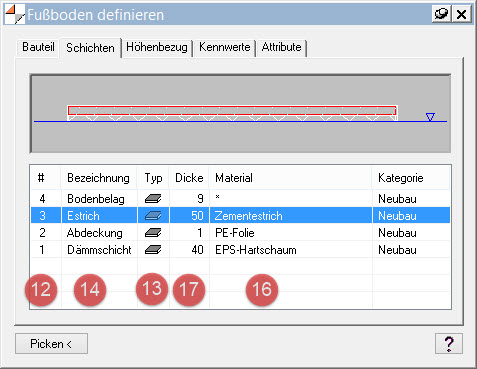Viewport: 477px width, 369px height.
Task: Click the layer type icon for Abdeckung
Action: (x=153, y=233)
